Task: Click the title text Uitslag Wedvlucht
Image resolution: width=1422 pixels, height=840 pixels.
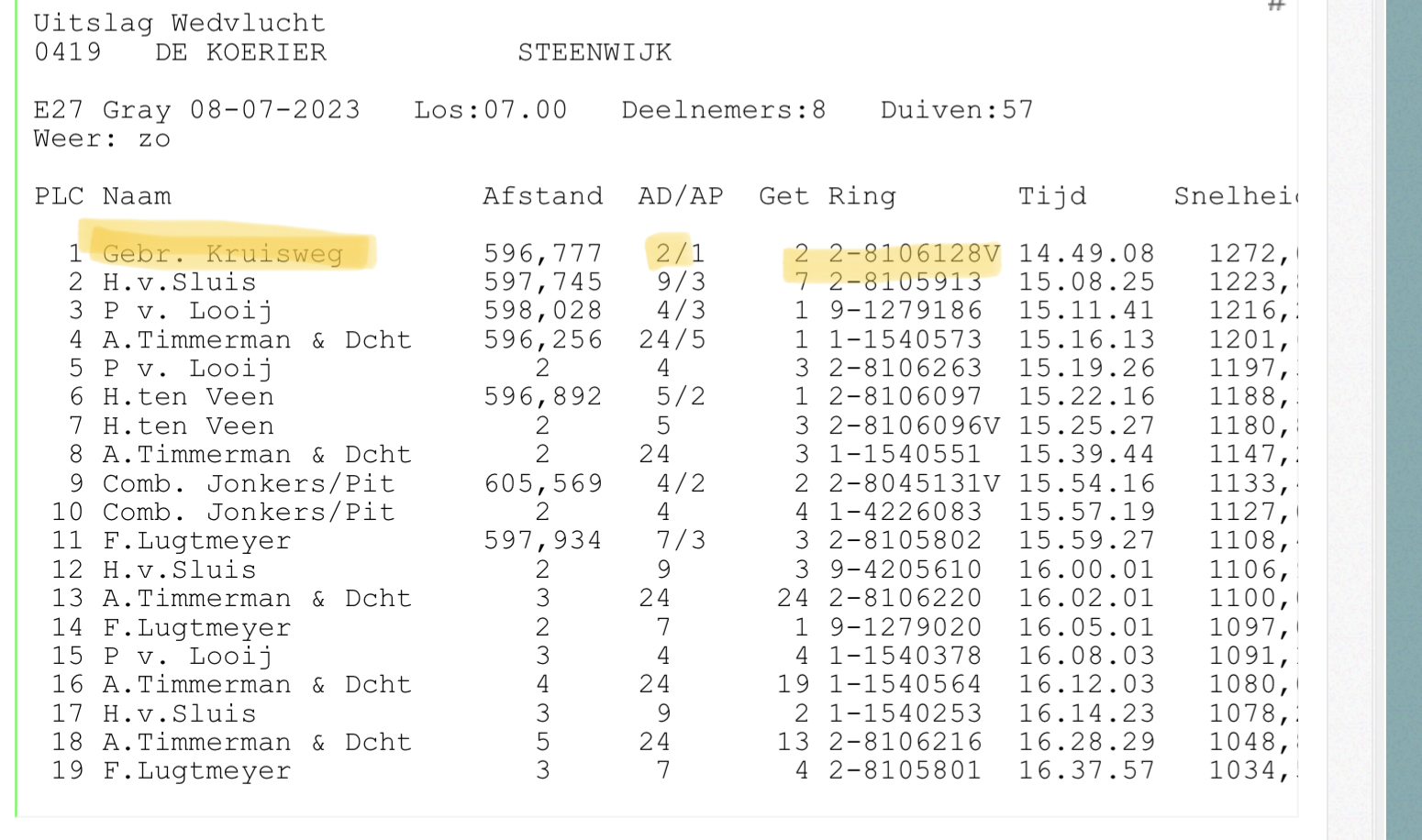Action: coord(180,23)
